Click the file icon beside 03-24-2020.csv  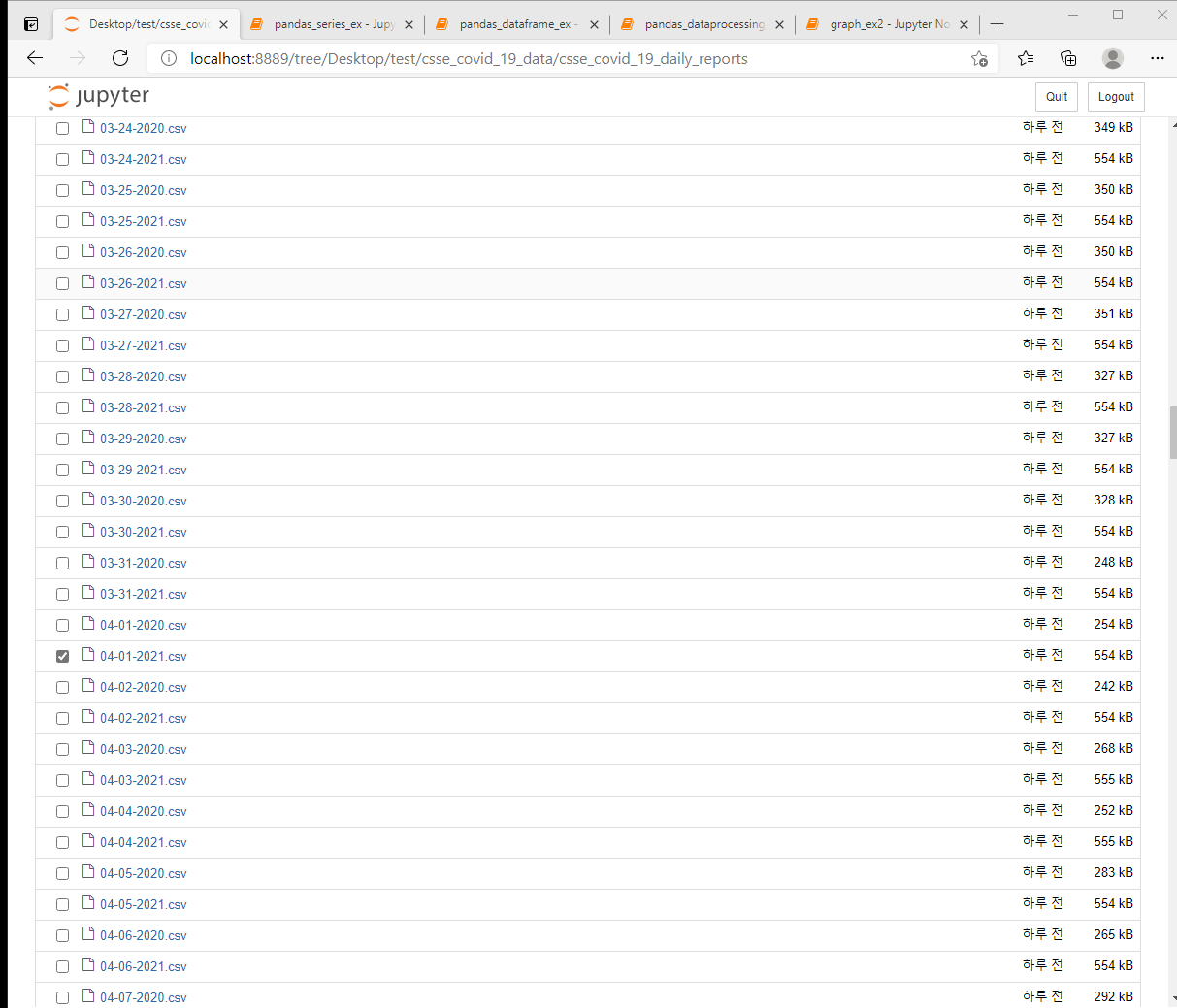pos(88,127)
